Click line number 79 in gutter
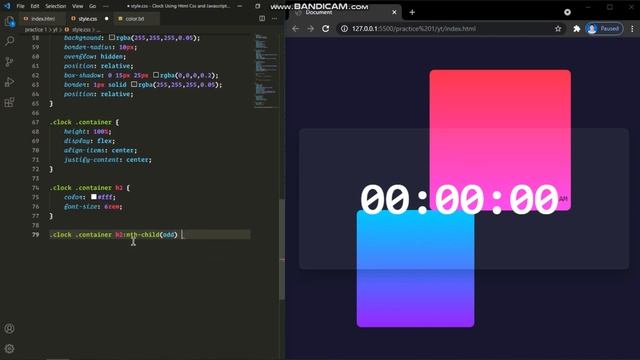This screenshot has width=640, height=360. tap(36, 235)
